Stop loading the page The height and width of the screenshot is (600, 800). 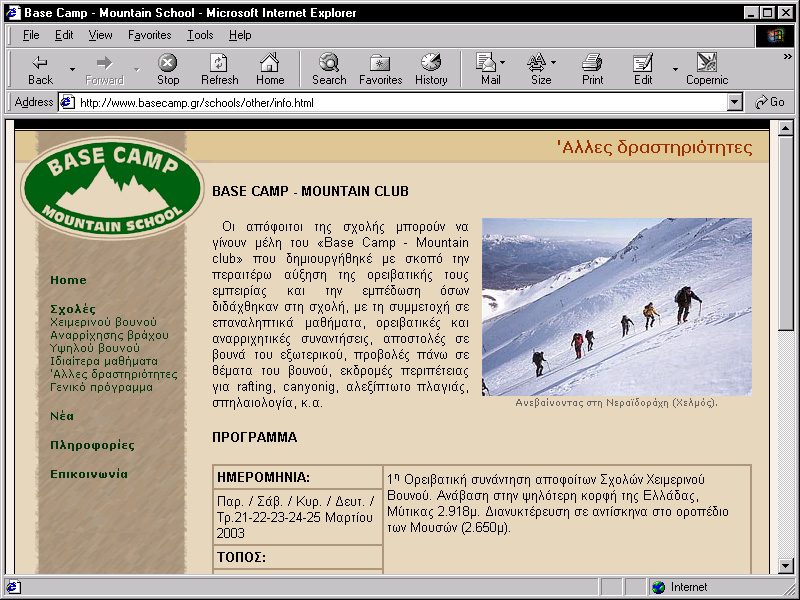coord(168,69)
